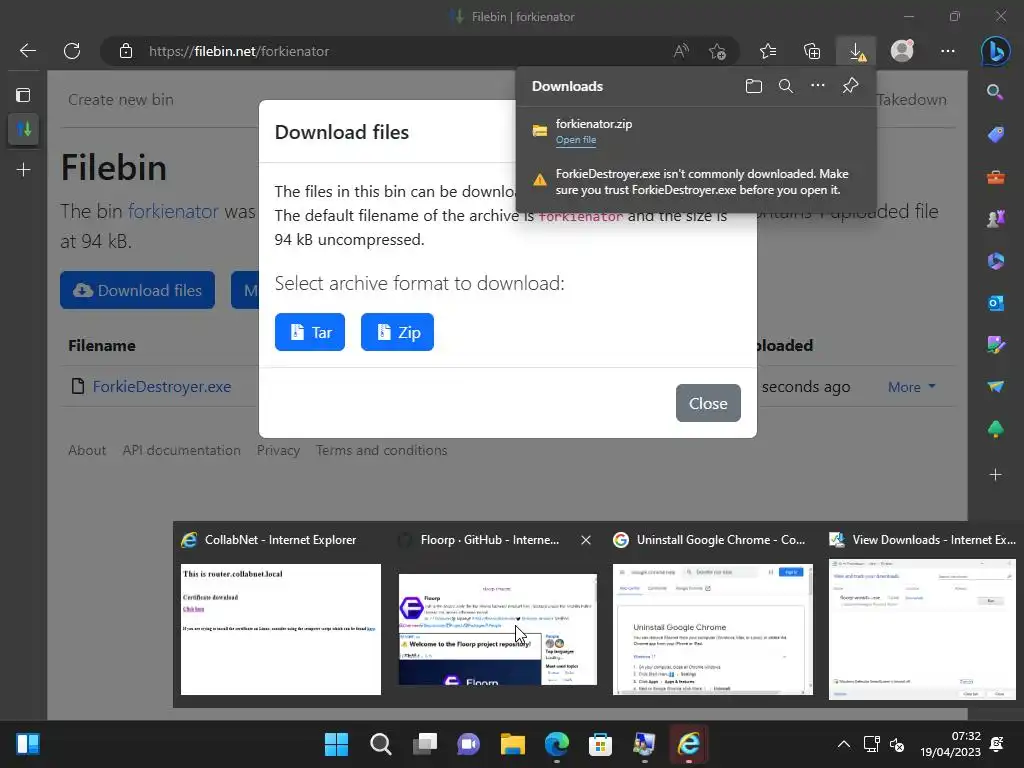Open File Explorer from taskbar

[x=513, y=744]
